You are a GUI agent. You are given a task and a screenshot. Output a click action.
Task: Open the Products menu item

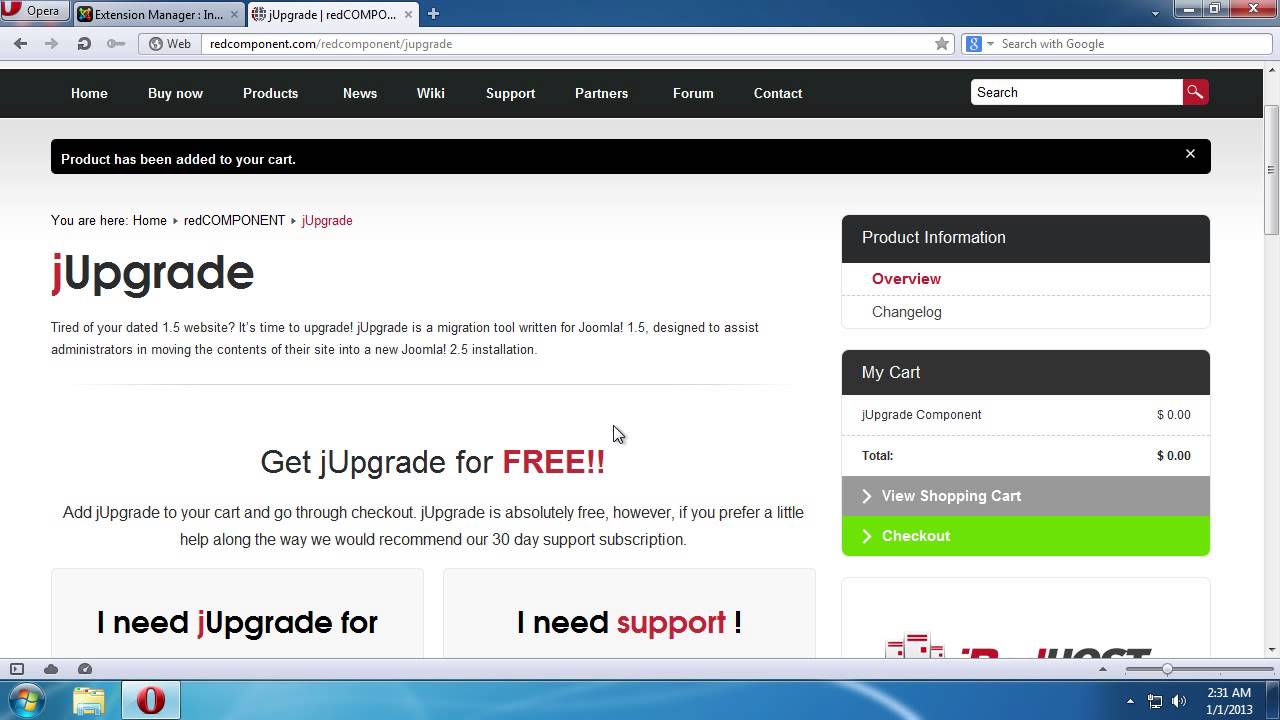pos(270,93)
